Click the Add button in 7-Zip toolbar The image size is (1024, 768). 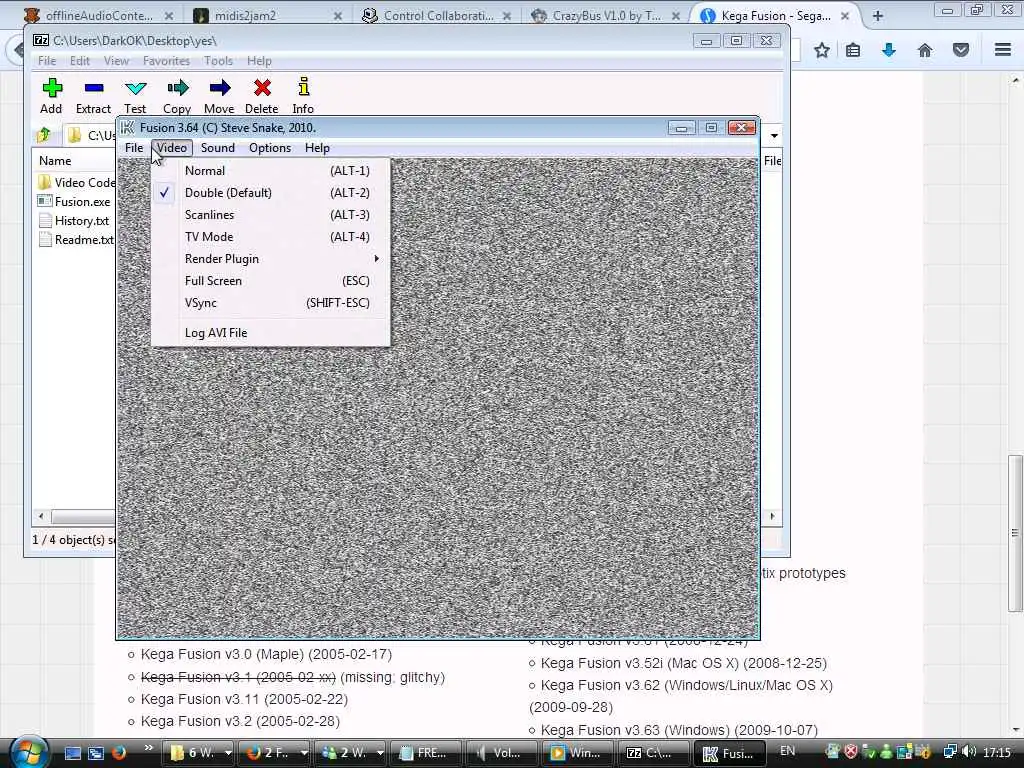click(x=52, y=95)
